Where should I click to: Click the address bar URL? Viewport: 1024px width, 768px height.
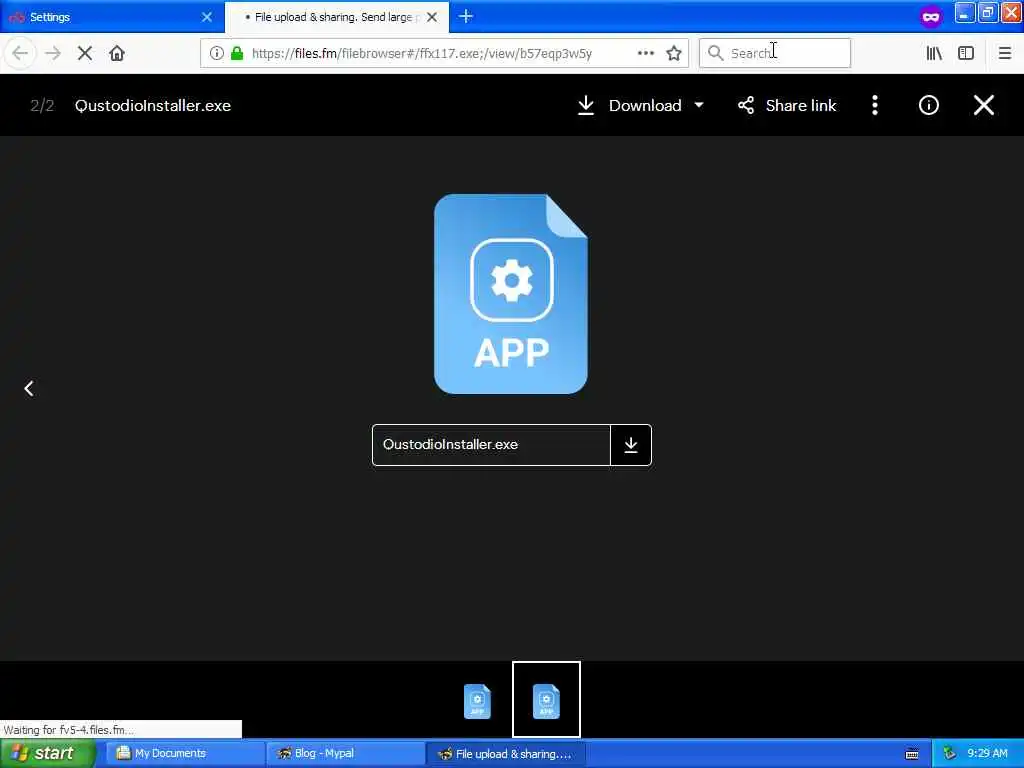(422, 53)
